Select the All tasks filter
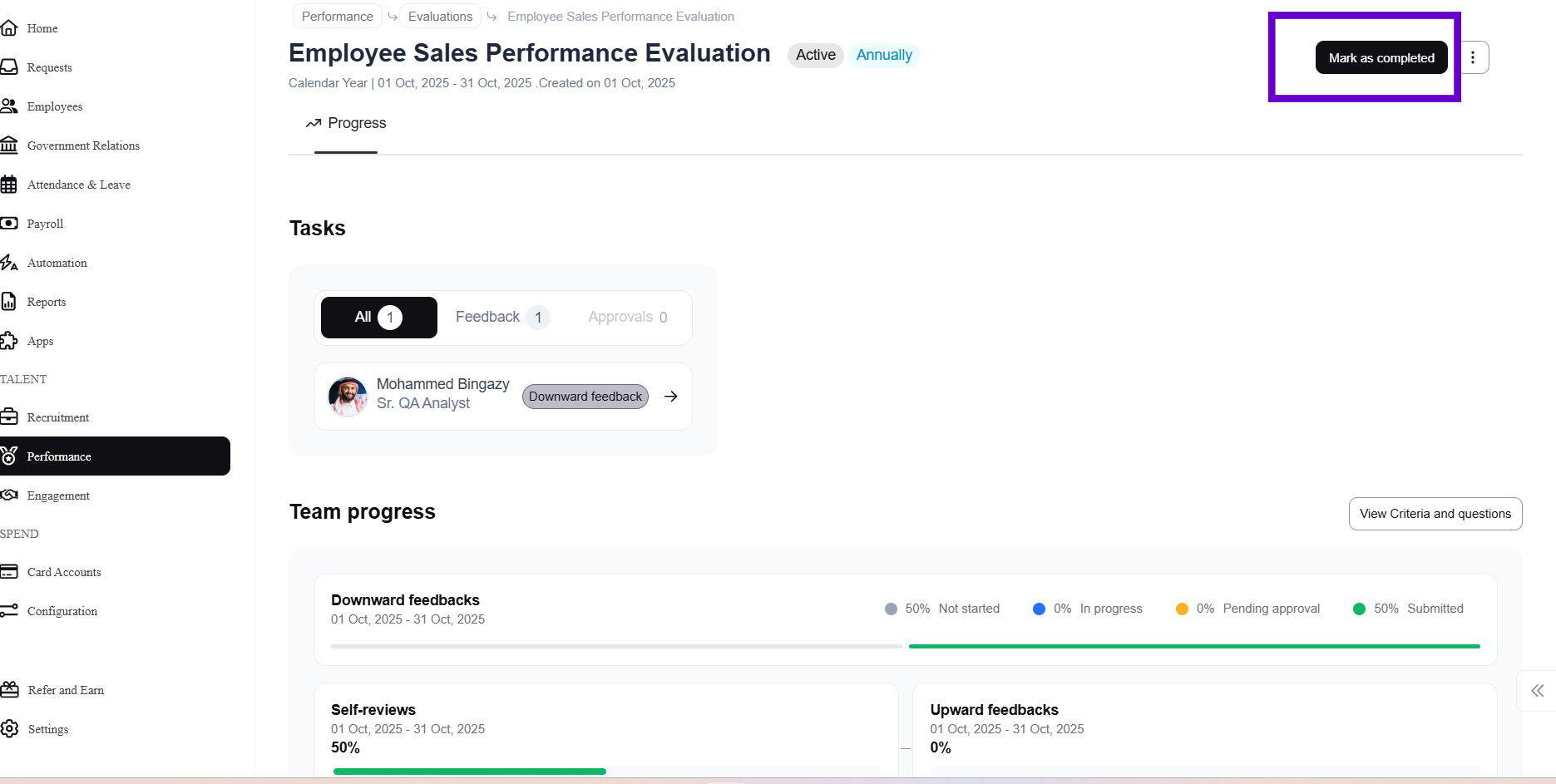The image size is (1556, 784). click(x=378, y=318)
